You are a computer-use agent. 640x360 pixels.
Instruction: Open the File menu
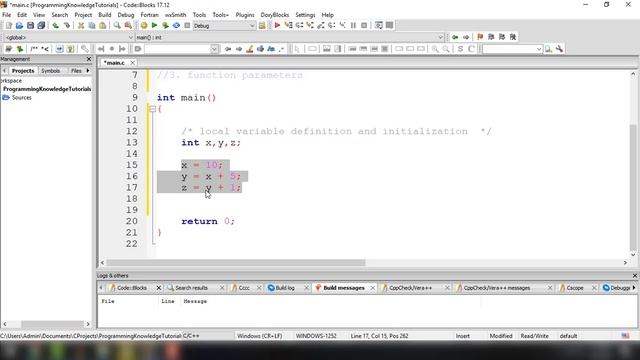7,15
